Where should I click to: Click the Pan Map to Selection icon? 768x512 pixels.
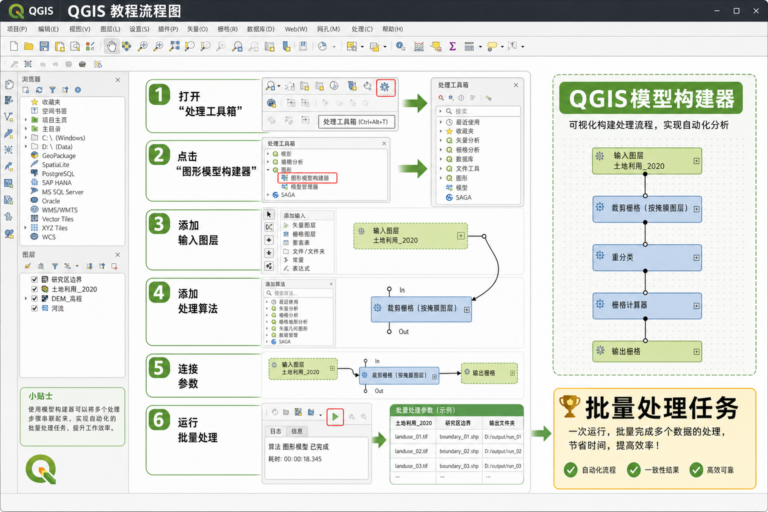pos(127,46)
